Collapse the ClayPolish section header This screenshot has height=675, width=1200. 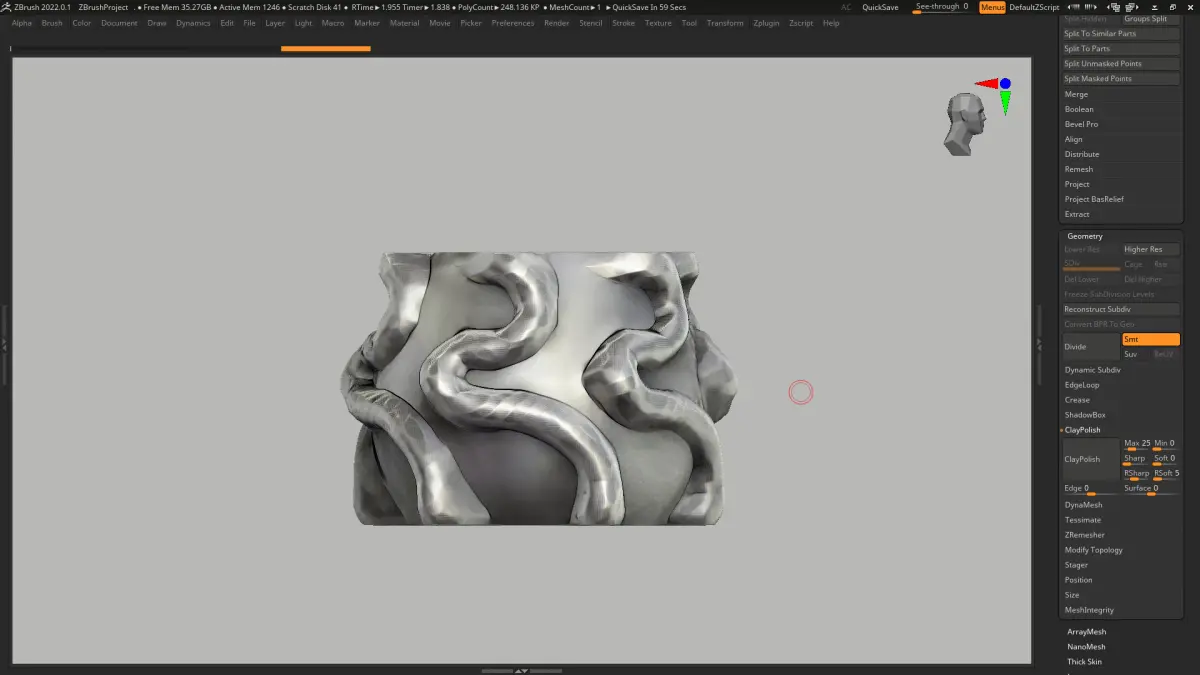(x=1082, y=430)
